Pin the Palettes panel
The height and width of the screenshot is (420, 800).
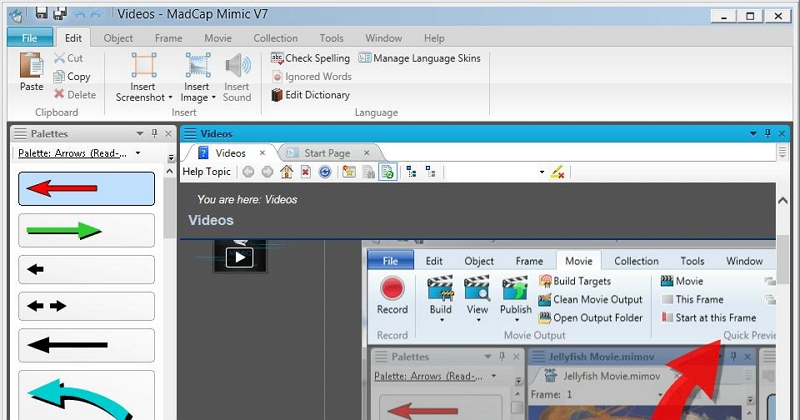[x=155, y=134]
